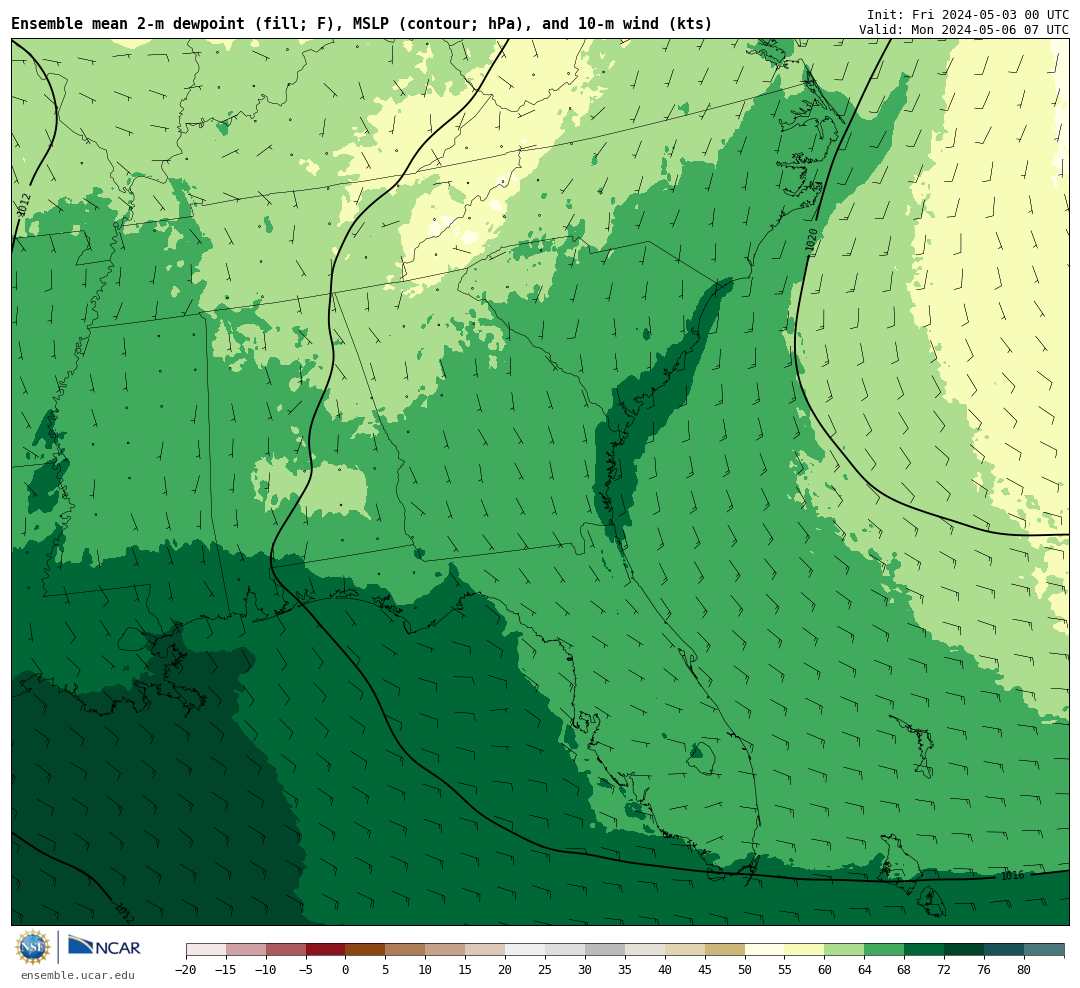This screenshot has width=1080, height=988.
Task: Pick the -10 to -5 colorbar swatch
Action: click(286, 950)
